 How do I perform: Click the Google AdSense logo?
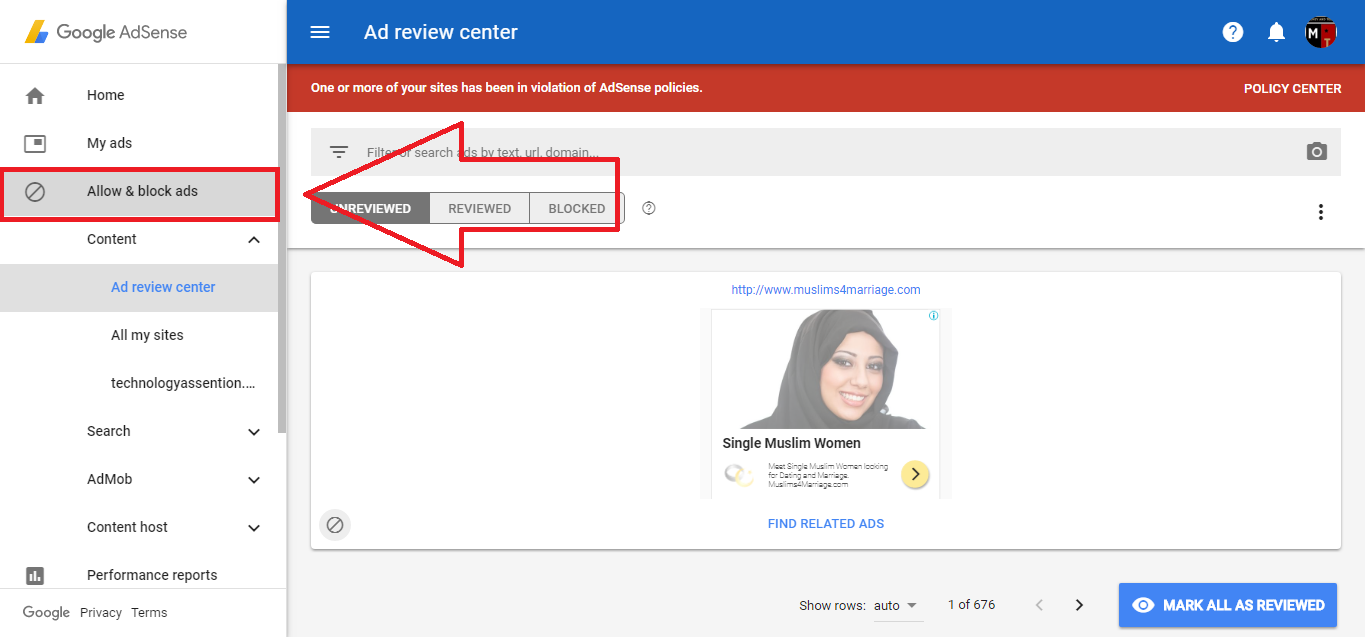click(x=106, y=32)
